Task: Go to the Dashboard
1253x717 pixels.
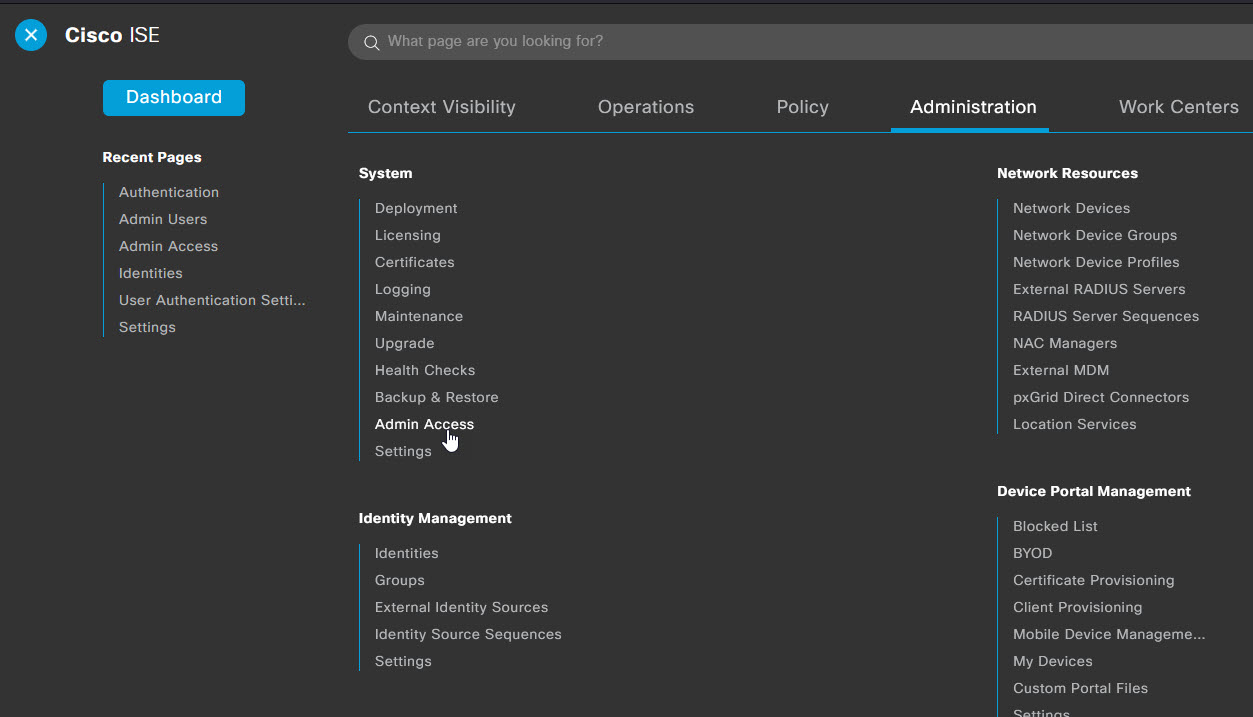Action: (x=174, y=97)
